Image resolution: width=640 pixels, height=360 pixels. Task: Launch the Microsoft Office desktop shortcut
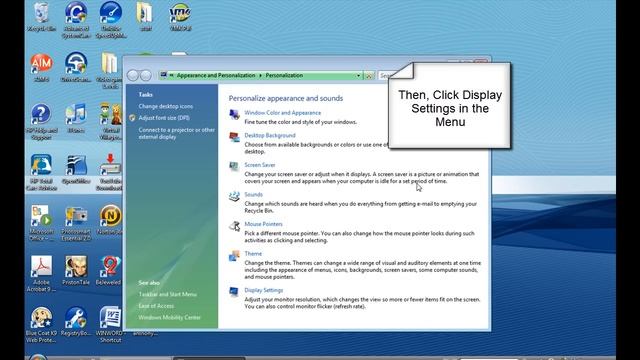(41, 216)
